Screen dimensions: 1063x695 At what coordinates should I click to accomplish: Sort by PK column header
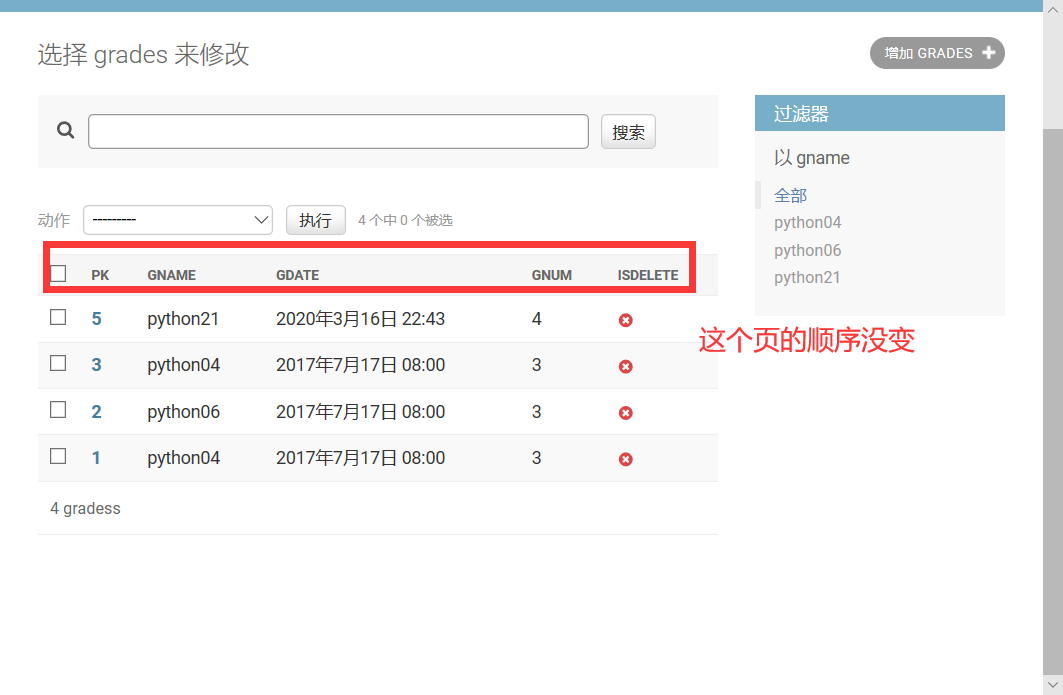100,275
